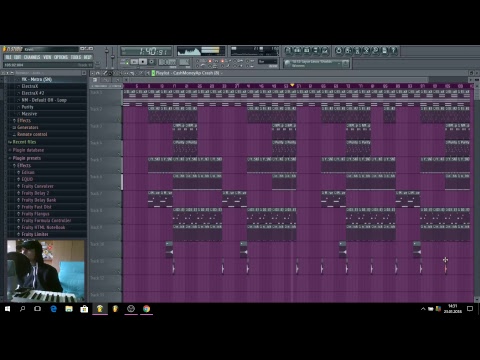Open the OPTIONS menu
The width and height of the screenshot is (480, 360).
[x=61, y=57]
